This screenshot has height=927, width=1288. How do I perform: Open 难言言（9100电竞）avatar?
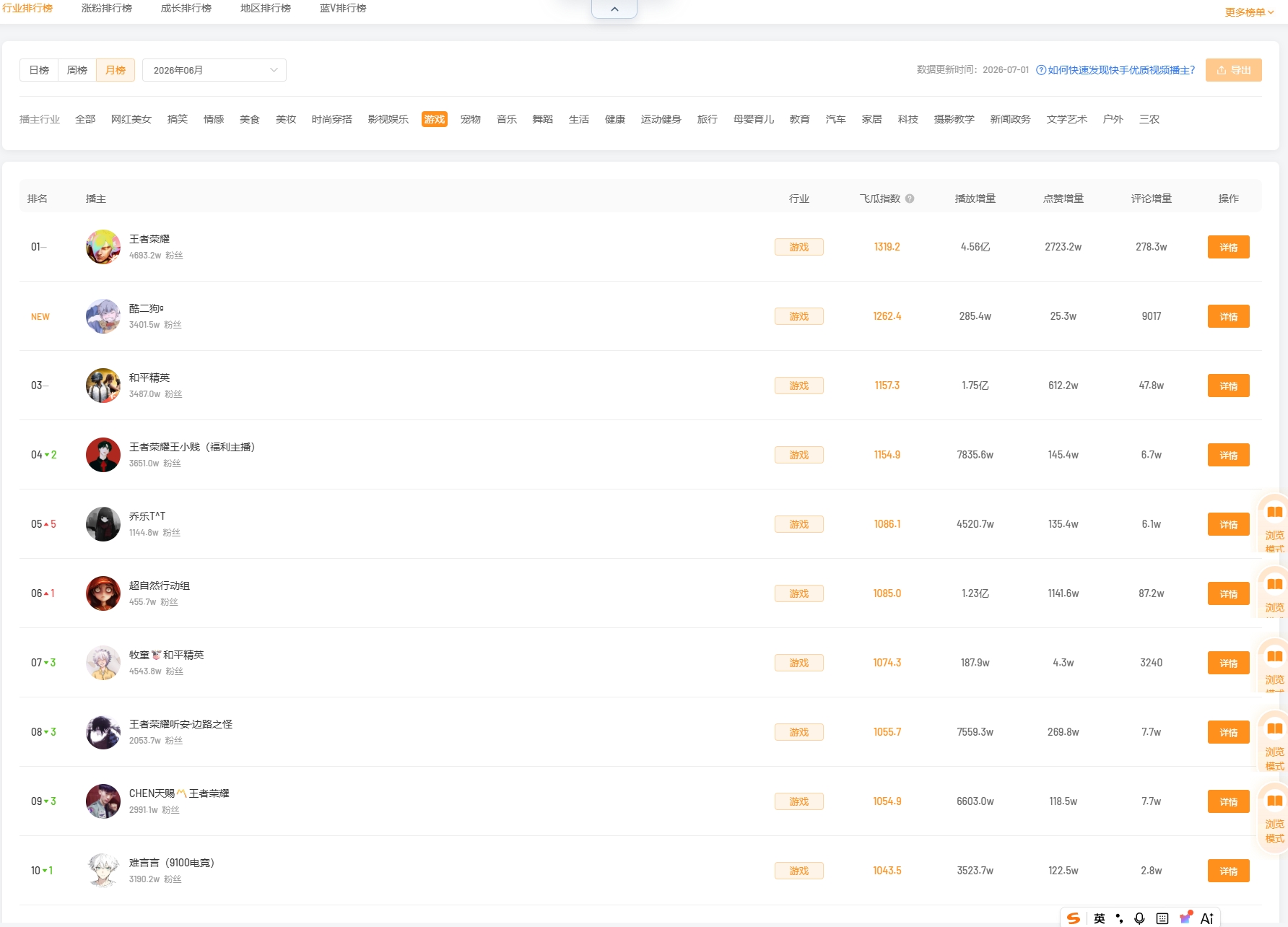pyautogui.click(x=103, y=871)
